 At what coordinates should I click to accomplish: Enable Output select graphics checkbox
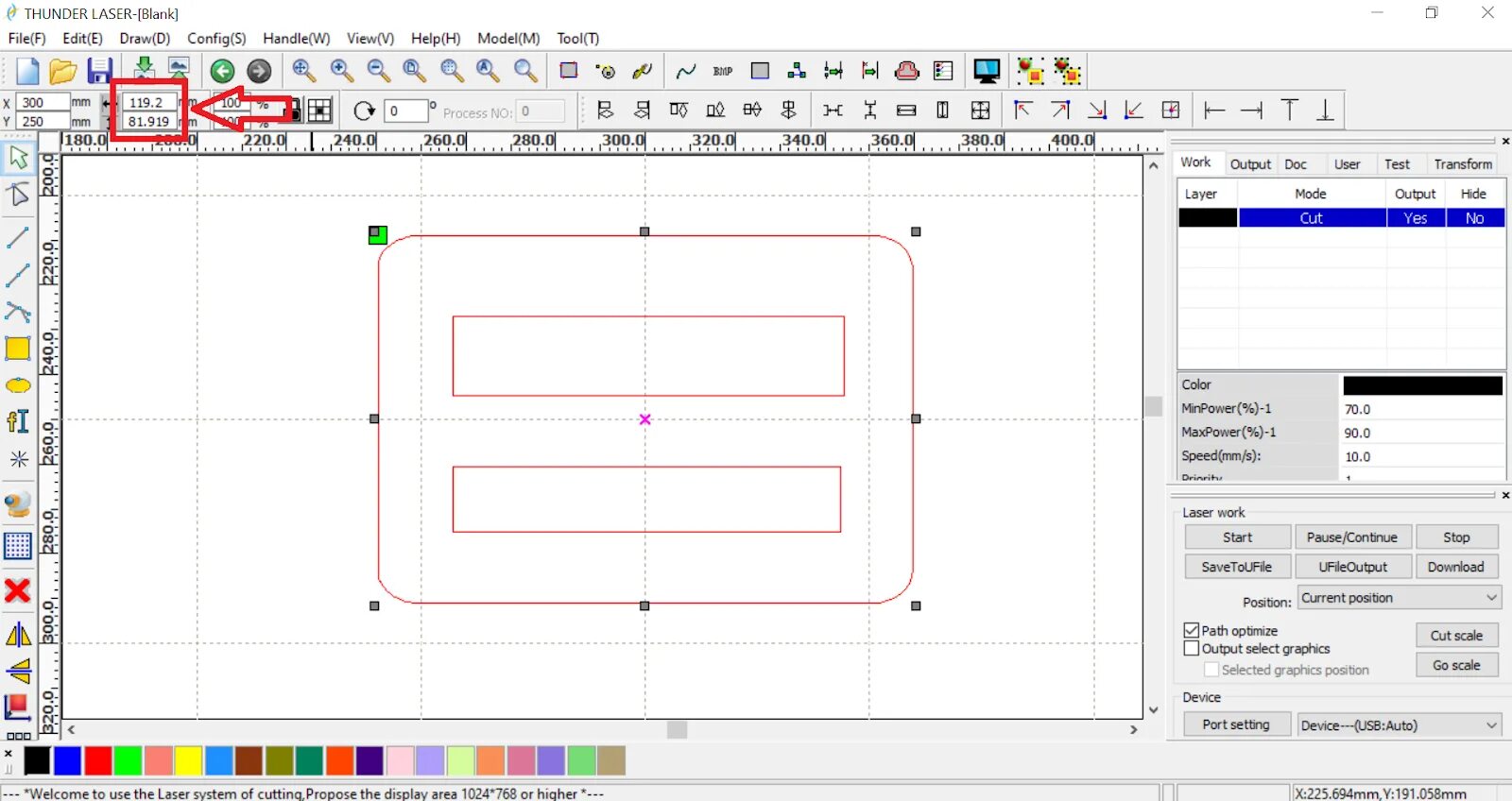[1192, 648]
